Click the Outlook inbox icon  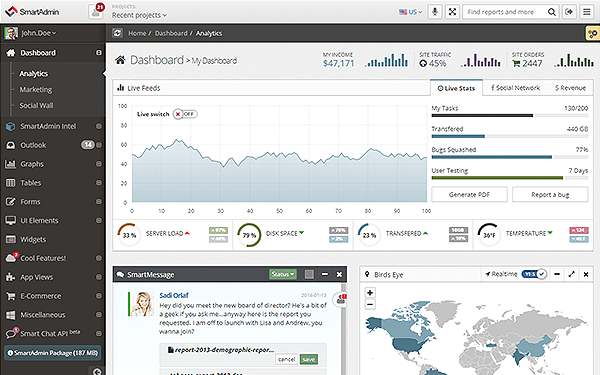[x=11, y=145]
